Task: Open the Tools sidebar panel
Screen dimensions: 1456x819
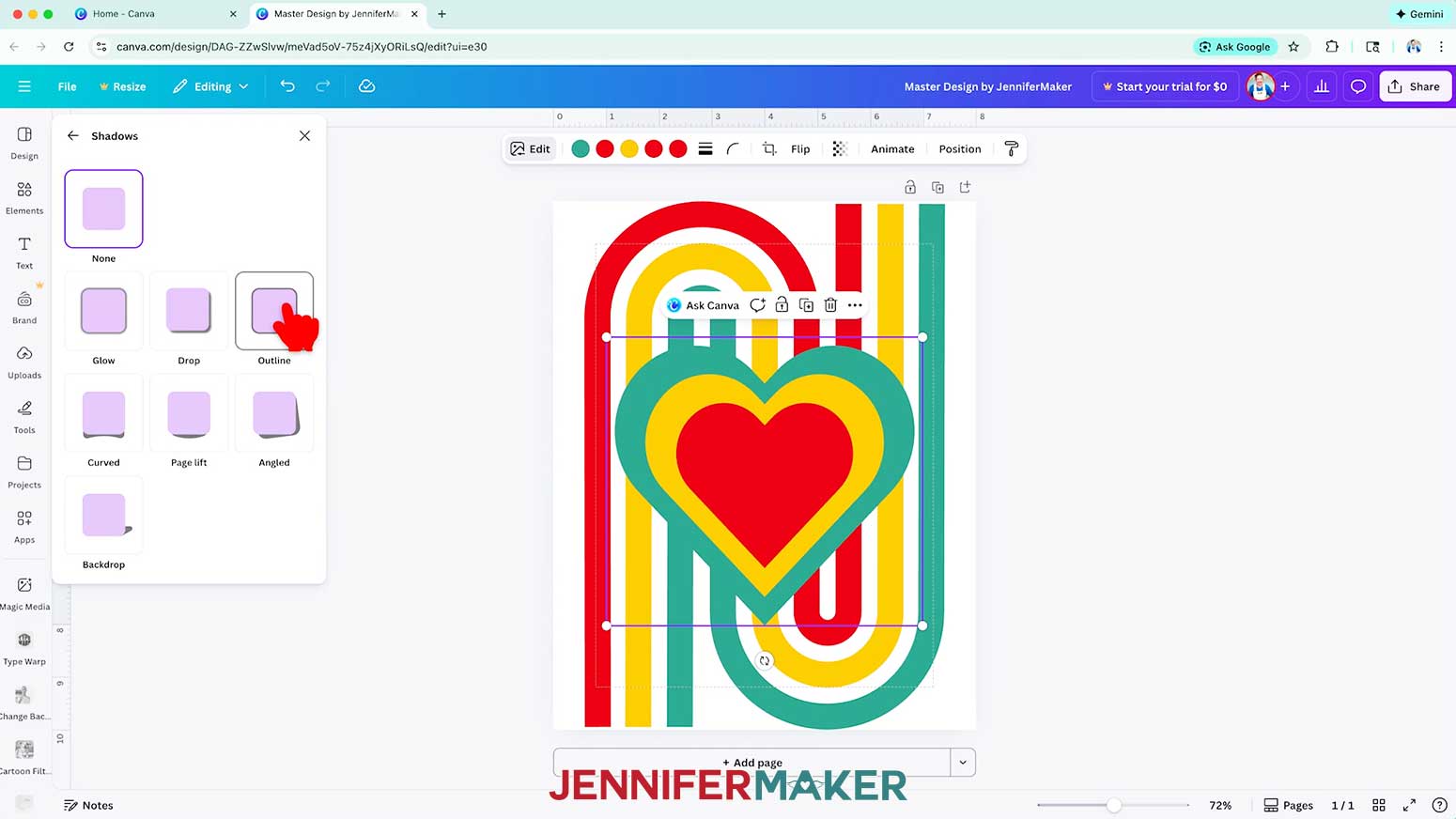Action: pos(24,416)
